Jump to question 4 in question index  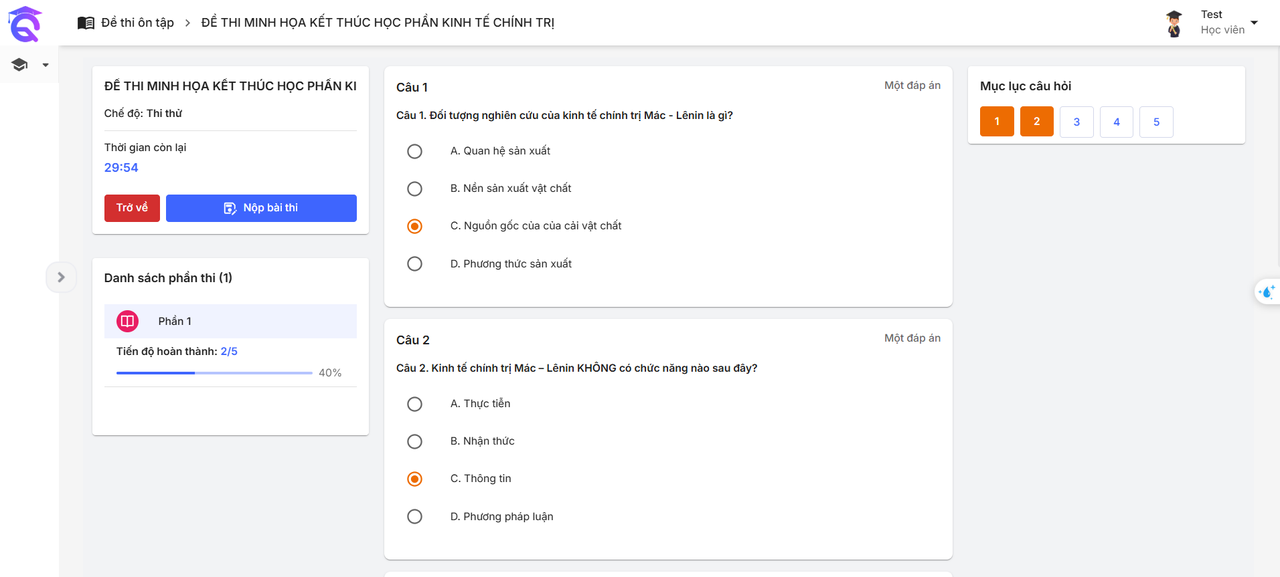point(1116,122)
